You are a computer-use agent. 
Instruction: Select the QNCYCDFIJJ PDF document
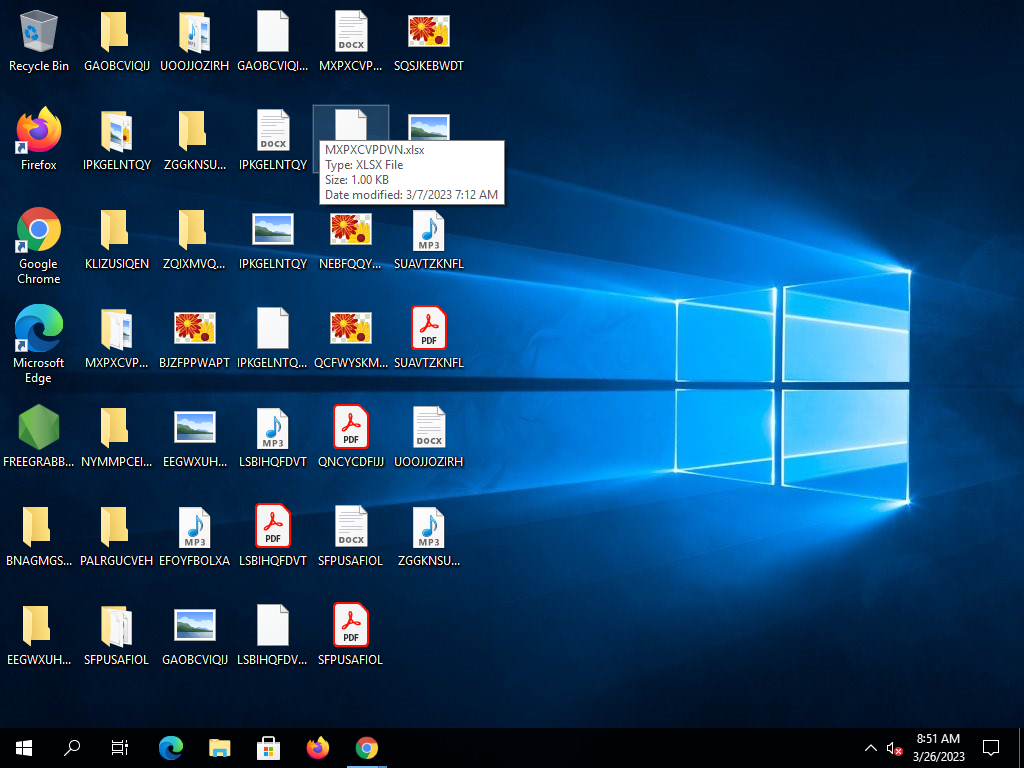click(x=351, y=428)
